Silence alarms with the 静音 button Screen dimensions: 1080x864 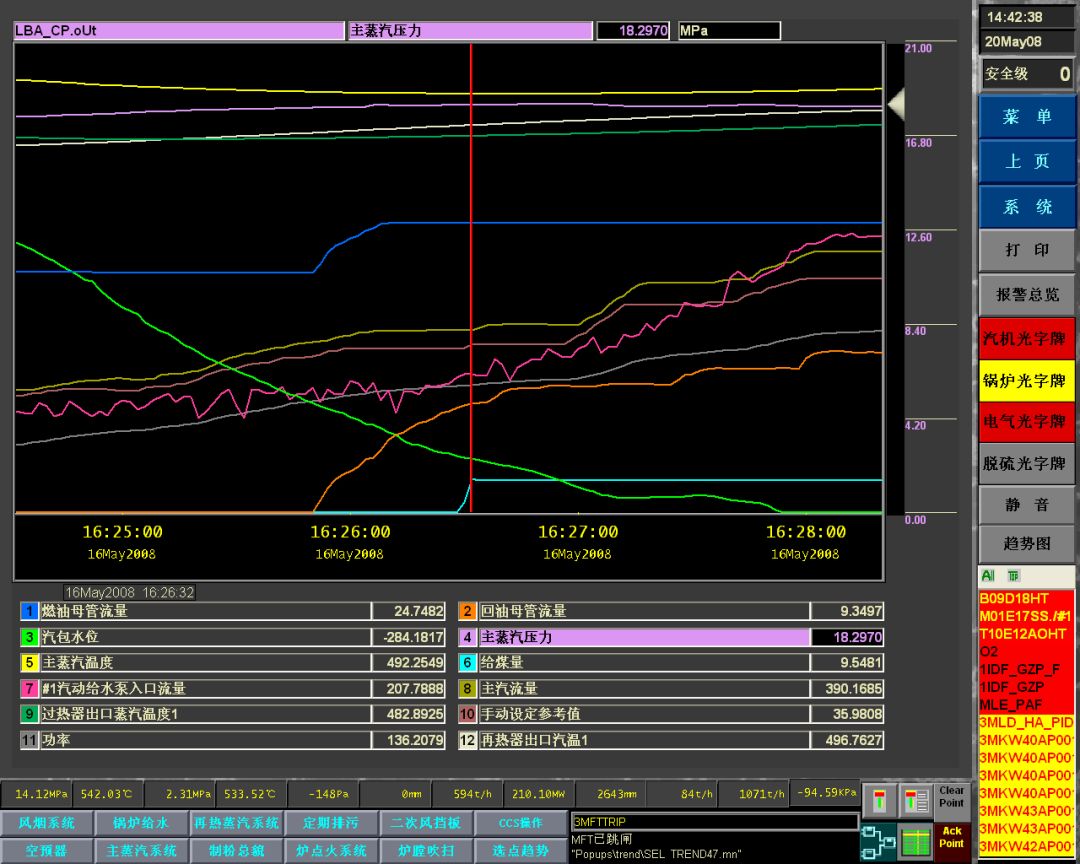coord(1026,504)
